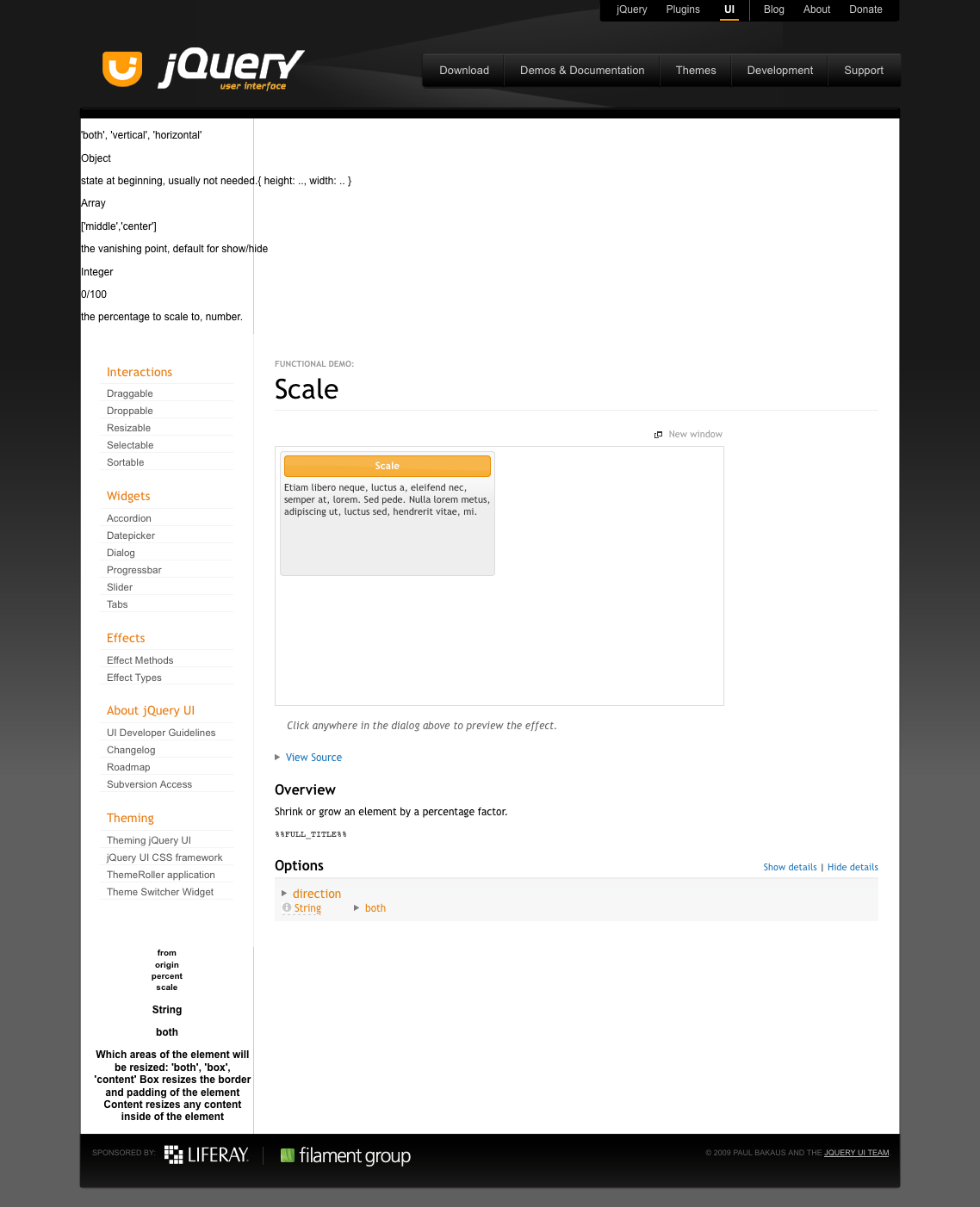Click the New window popup icon
This screenshot has height=1207, width=980.
click(658, 435)
